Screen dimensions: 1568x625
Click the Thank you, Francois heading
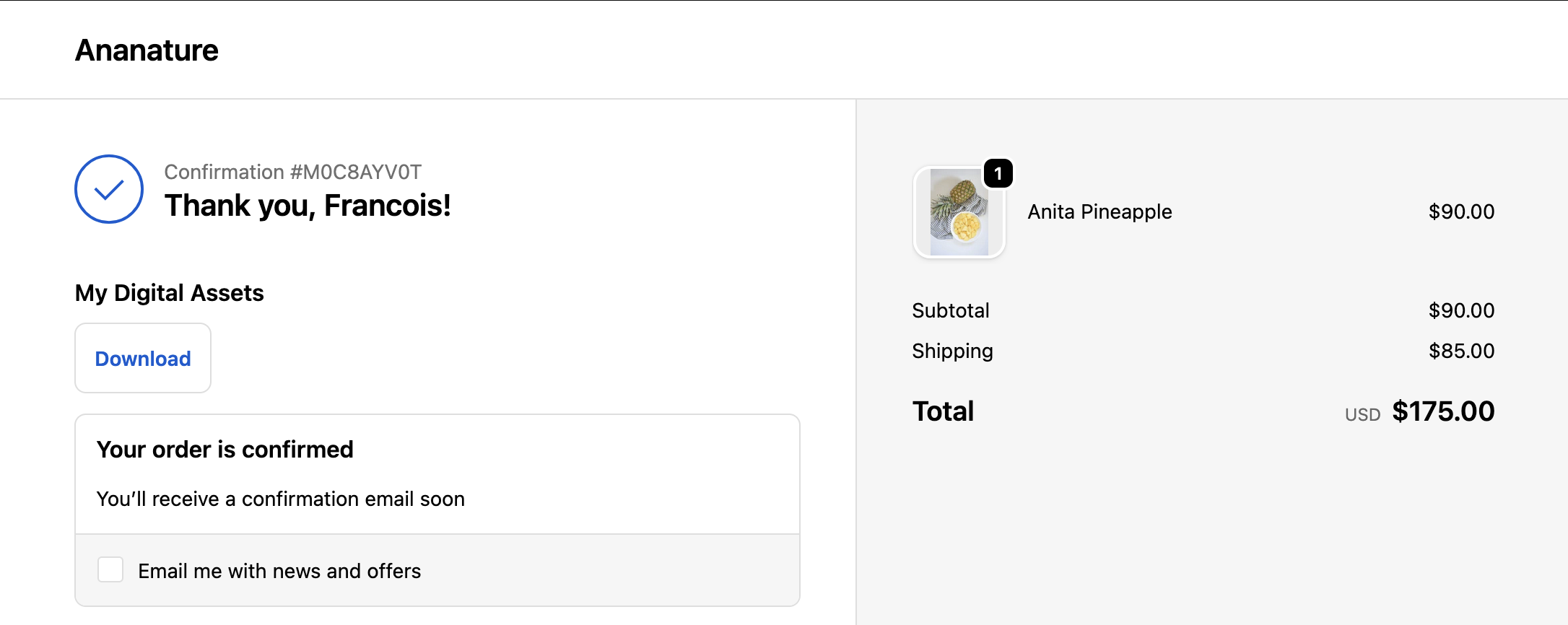pos(308,206)
